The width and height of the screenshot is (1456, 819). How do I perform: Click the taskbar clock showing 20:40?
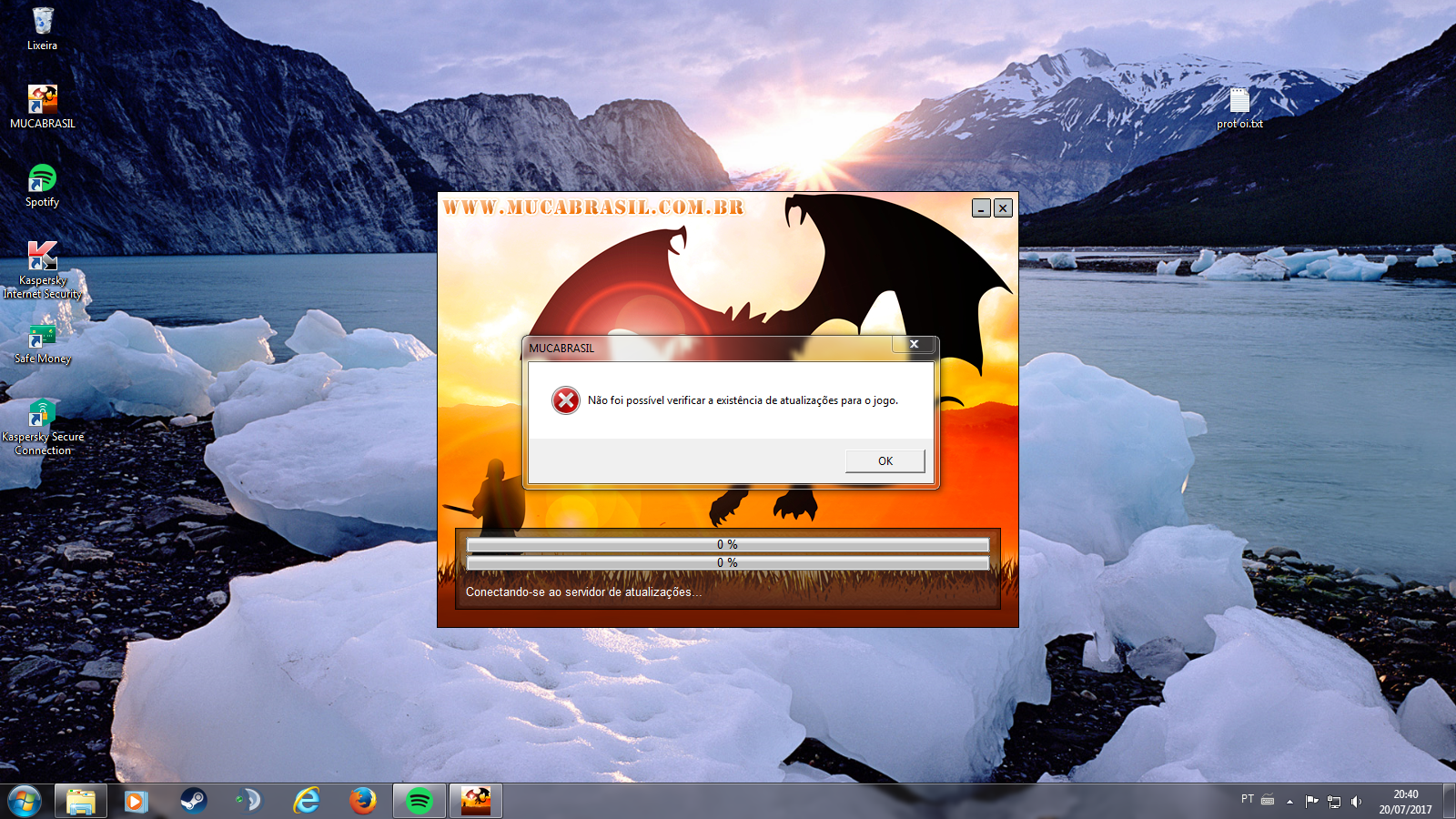pos(1405,802)
